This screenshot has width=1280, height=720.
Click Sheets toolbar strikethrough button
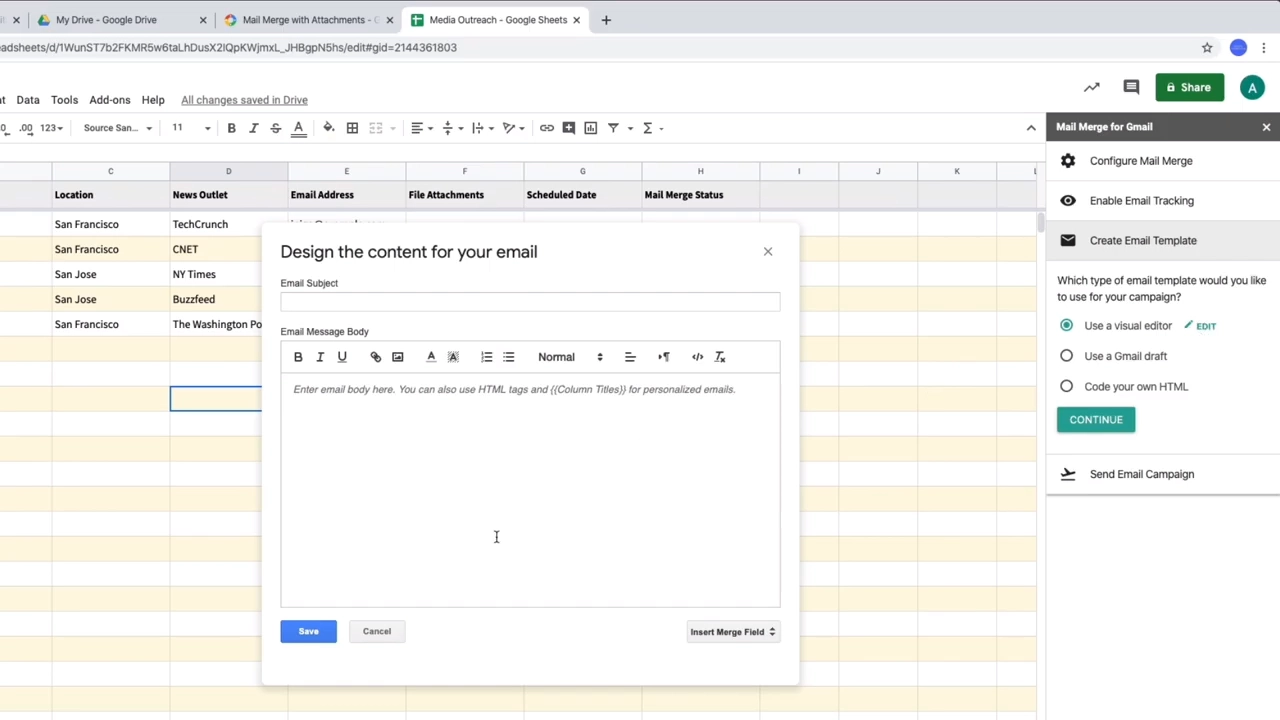[275, 128]
